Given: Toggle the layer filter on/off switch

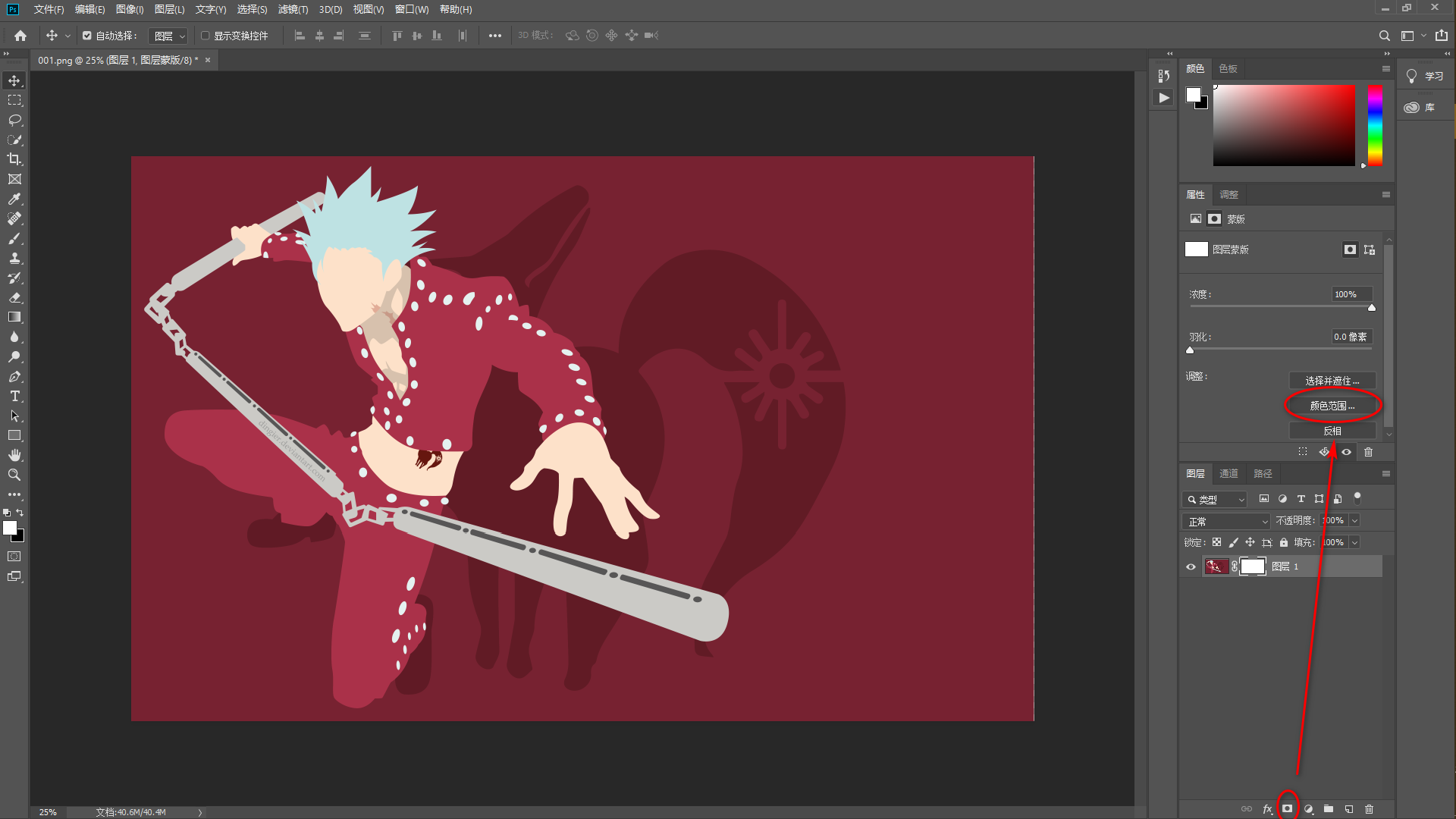Looking at the screenshot, I should 1357,498.
